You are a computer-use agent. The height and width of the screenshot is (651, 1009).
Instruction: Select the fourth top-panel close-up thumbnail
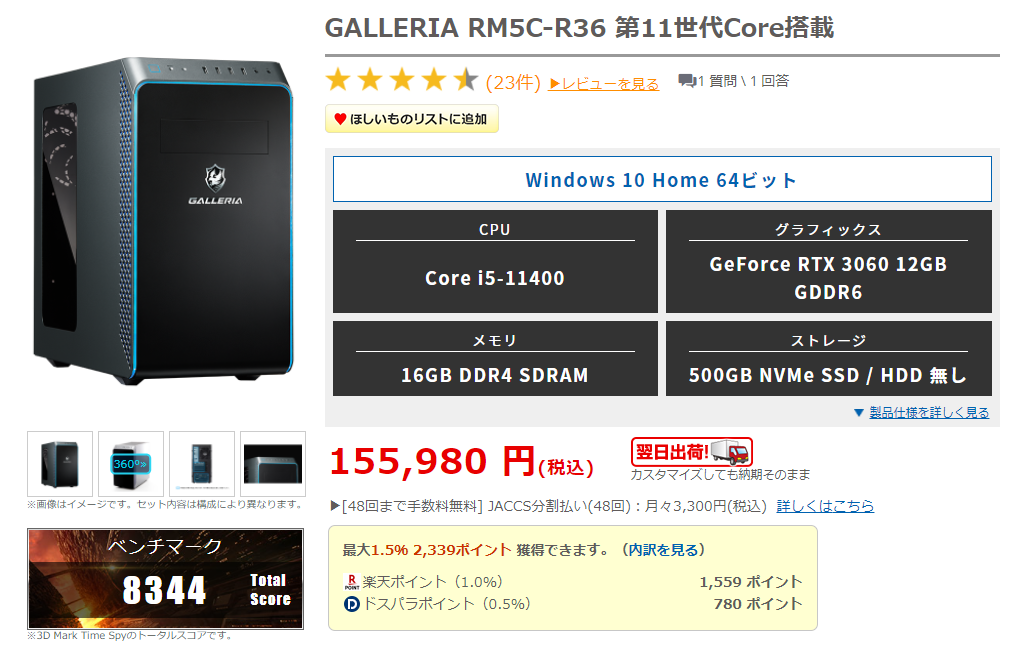273,464
